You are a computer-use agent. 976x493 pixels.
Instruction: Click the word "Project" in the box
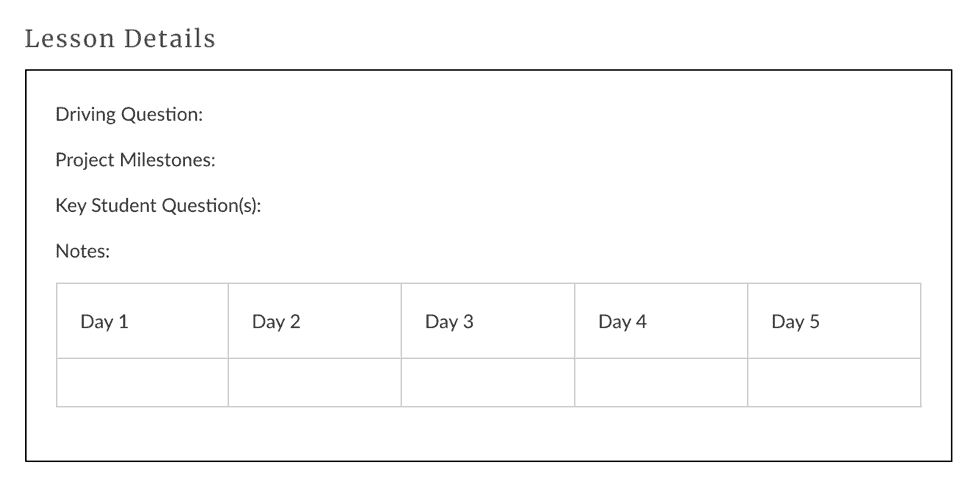(84, 160)
